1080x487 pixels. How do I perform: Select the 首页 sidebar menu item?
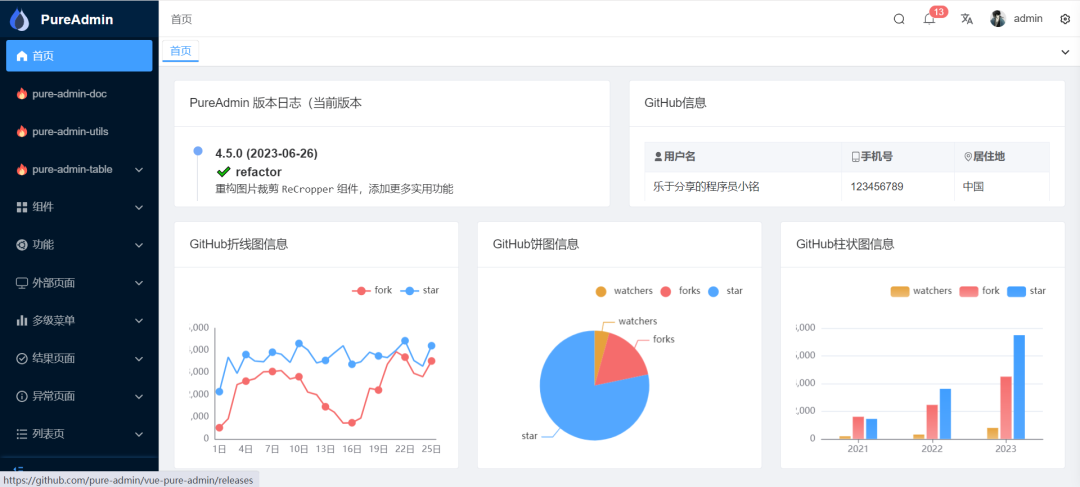[79, 56]
